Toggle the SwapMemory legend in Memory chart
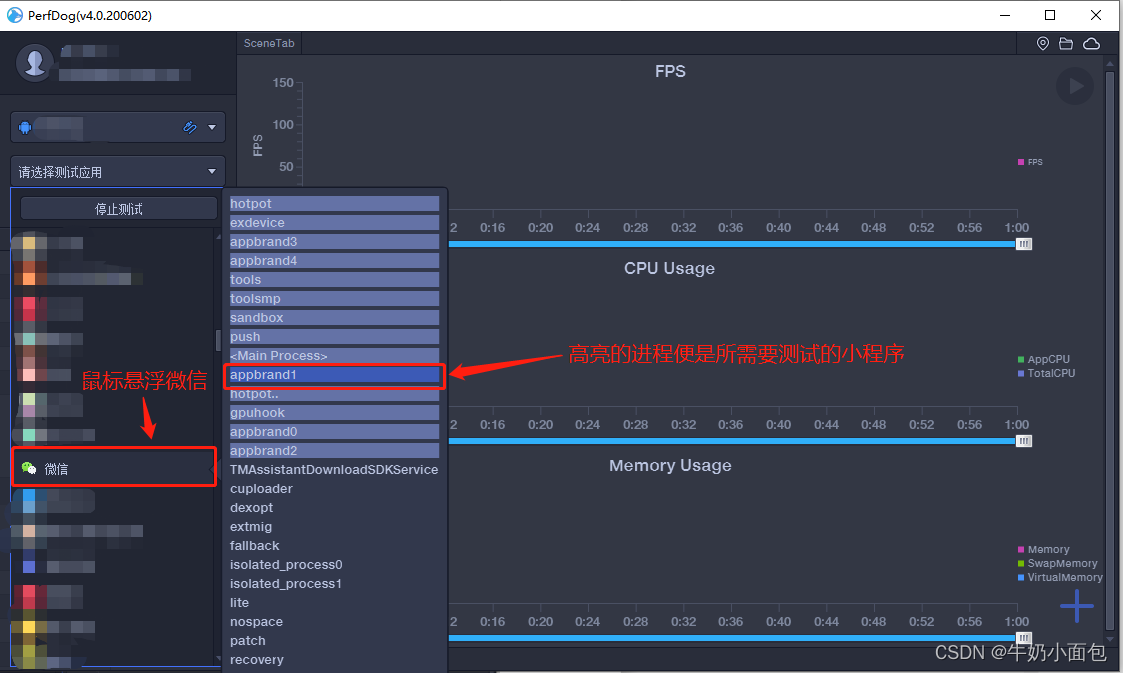The height and width of the screenshot is (673, 1123). pyautogui.click(x=1057, y=563)
